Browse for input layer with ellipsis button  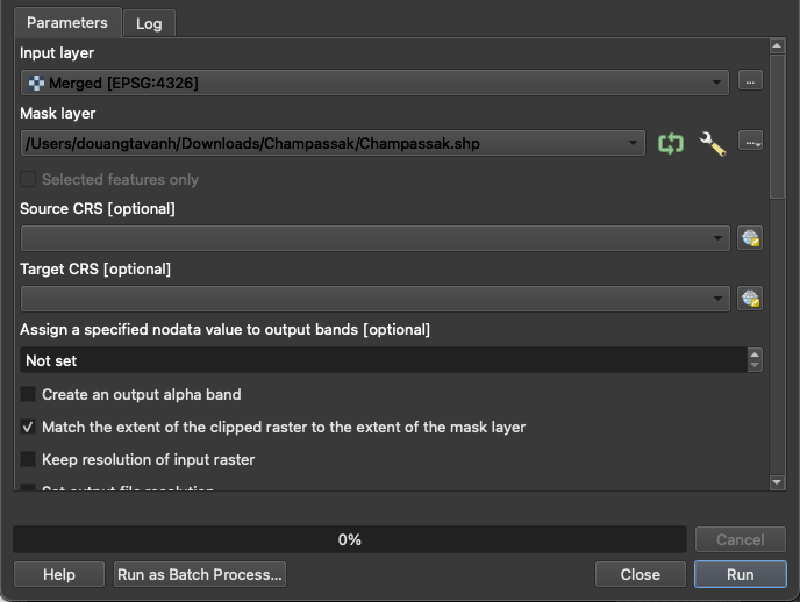pyautogui.click(x=750, y=82)
